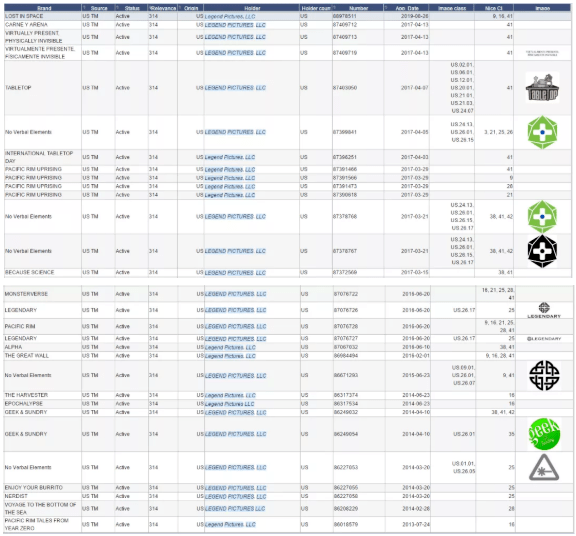
Task: Open holder link in ALPHA row
Action: 230,347
